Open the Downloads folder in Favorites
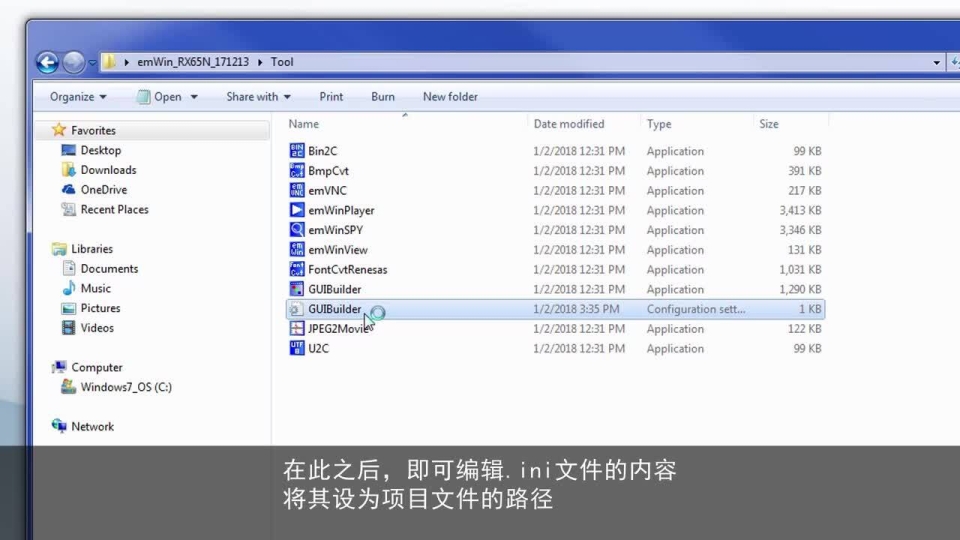Viewport: 960px width, 540px height. 108,170
